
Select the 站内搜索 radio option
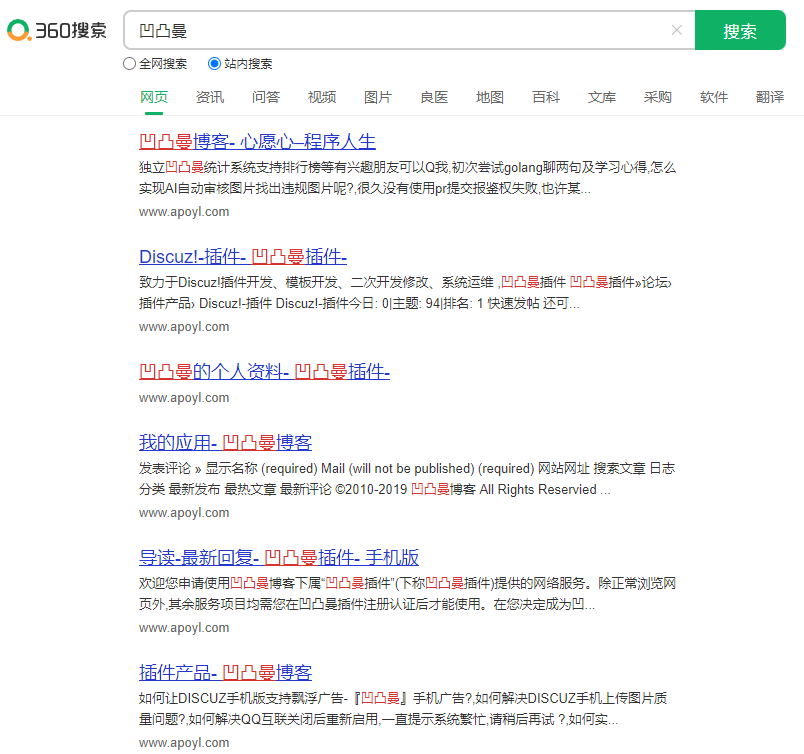pyautogui.click(x=214, y=64)
